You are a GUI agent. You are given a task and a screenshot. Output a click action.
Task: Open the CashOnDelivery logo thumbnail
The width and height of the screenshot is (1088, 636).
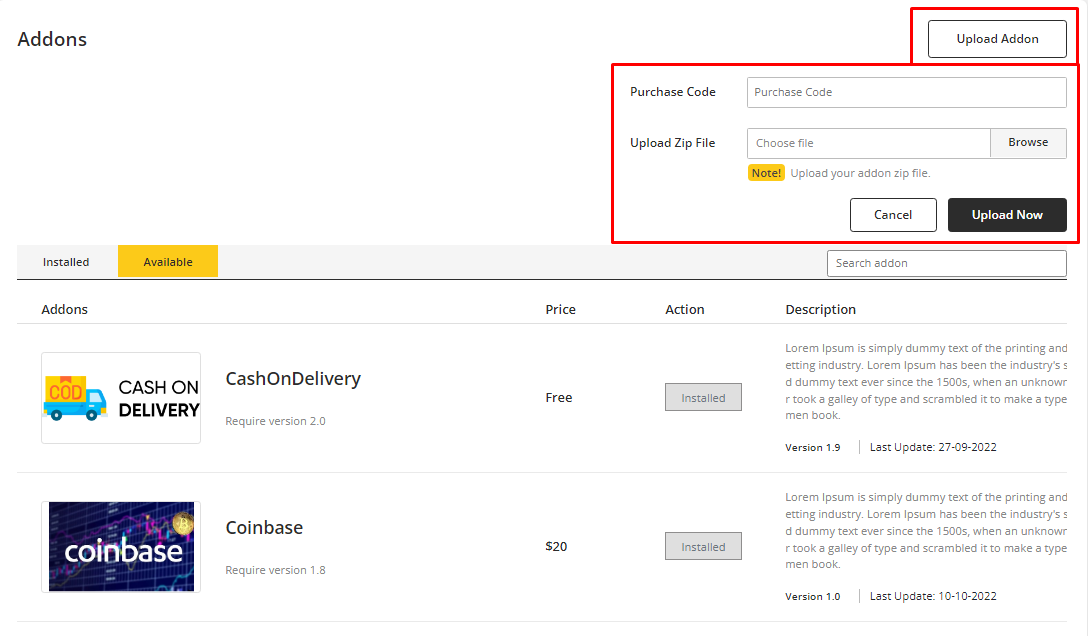coord(121,398)
